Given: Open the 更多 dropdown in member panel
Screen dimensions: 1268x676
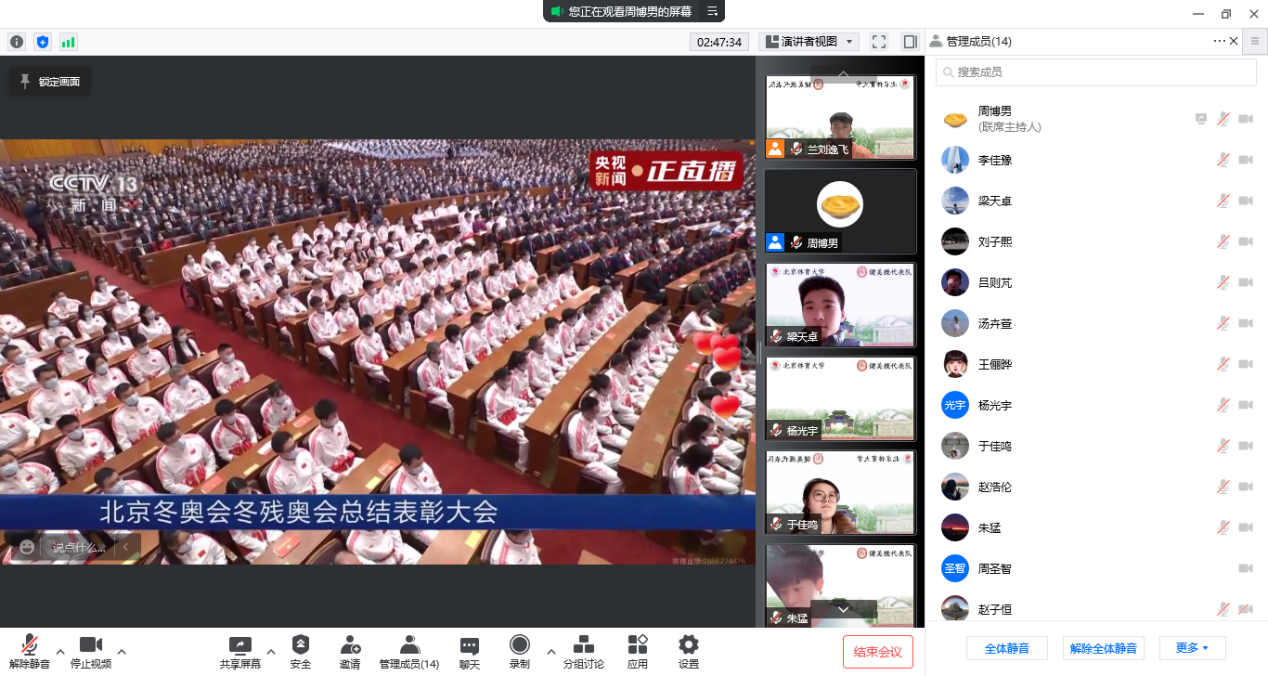Looking at the screenshot, I should coord(1191,648).
